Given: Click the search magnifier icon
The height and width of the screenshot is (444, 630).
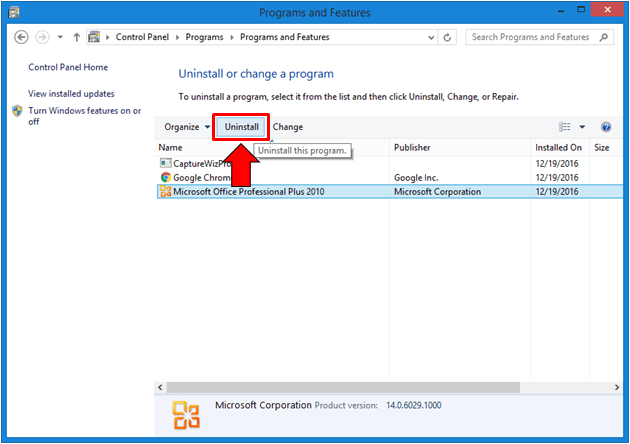Looking at the screenshot, I should [603, 37].
